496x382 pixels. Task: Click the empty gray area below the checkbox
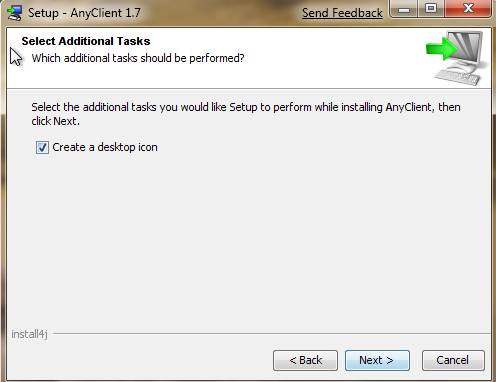[x=248, y=240]
